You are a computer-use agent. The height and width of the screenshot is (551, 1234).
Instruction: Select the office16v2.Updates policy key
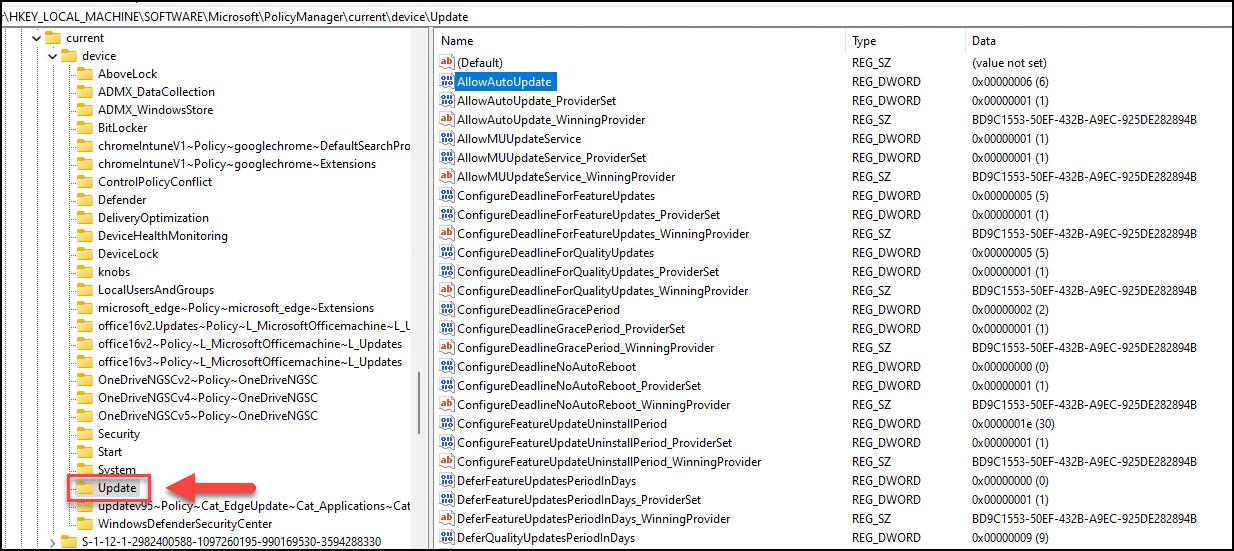253,326
